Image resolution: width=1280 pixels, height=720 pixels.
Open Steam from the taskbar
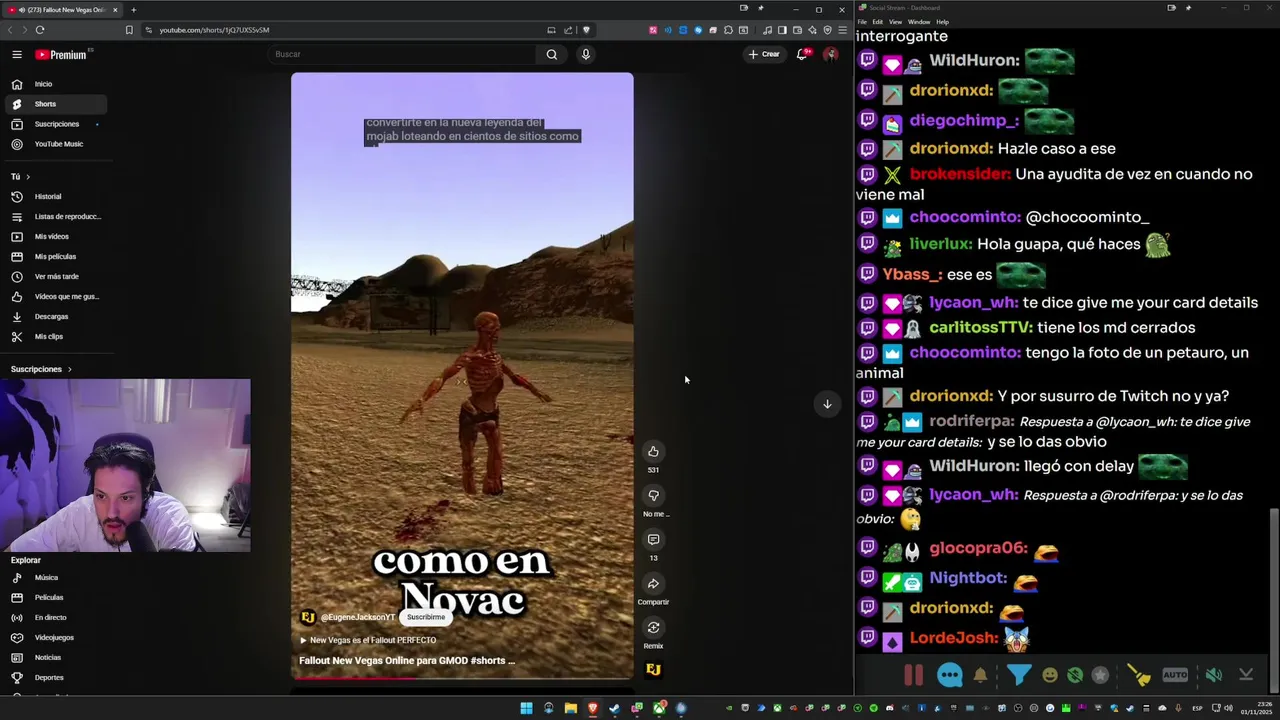point(614,708)
